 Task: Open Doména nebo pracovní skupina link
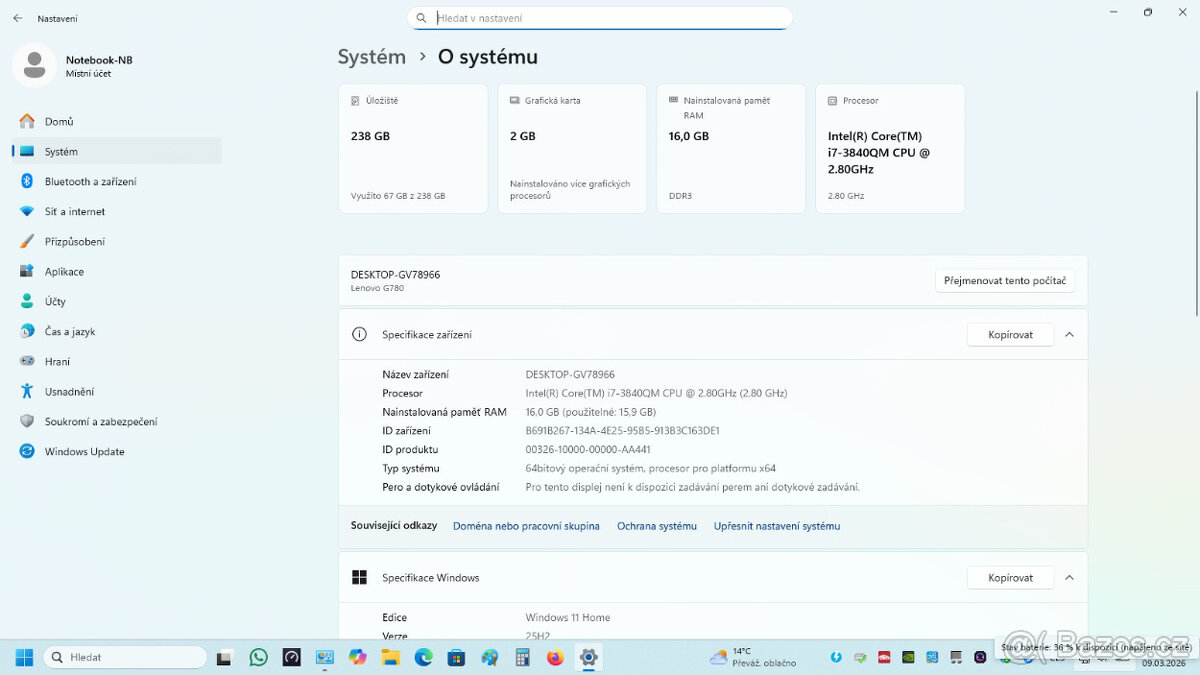(x=526, y=526)
